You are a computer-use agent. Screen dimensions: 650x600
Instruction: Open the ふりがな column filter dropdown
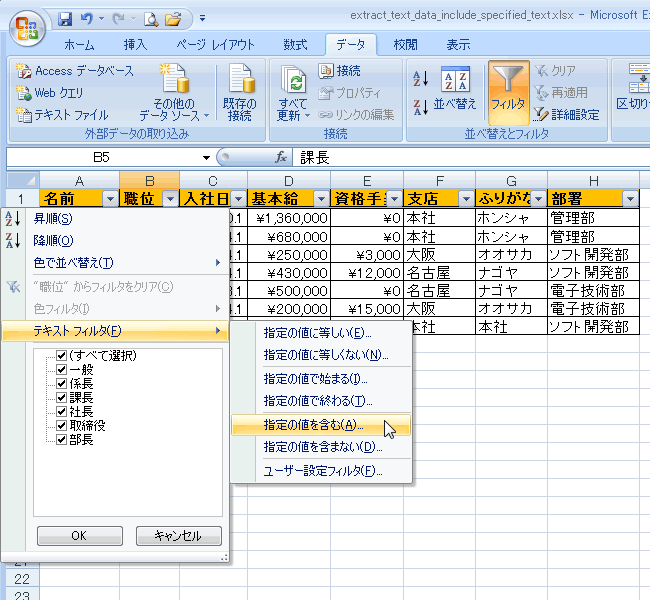coord(538,199)
